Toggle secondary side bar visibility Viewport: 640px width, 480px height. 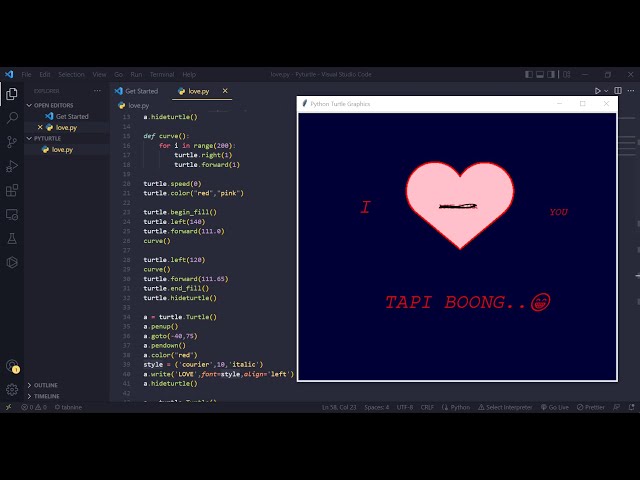pos(551,74)
